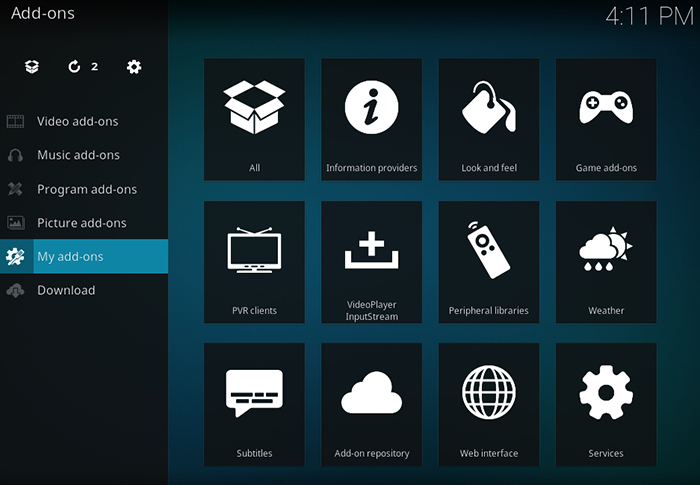The width and height of the screenshot is (700, 485).
Task: Open the All add-ons box tile
Action: (x=254, y=120)
